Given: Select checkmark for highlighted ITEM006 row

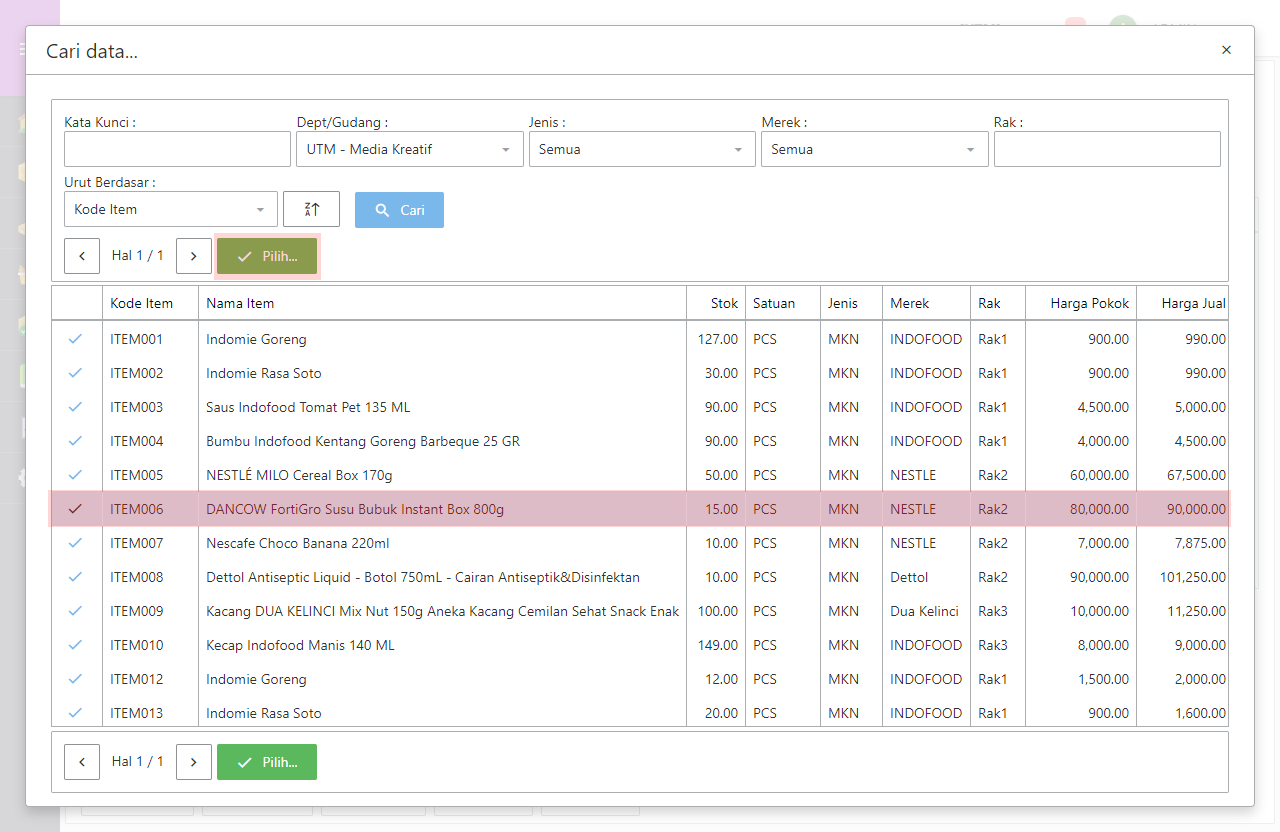Looking at the screenshot, I should [75, 509].
